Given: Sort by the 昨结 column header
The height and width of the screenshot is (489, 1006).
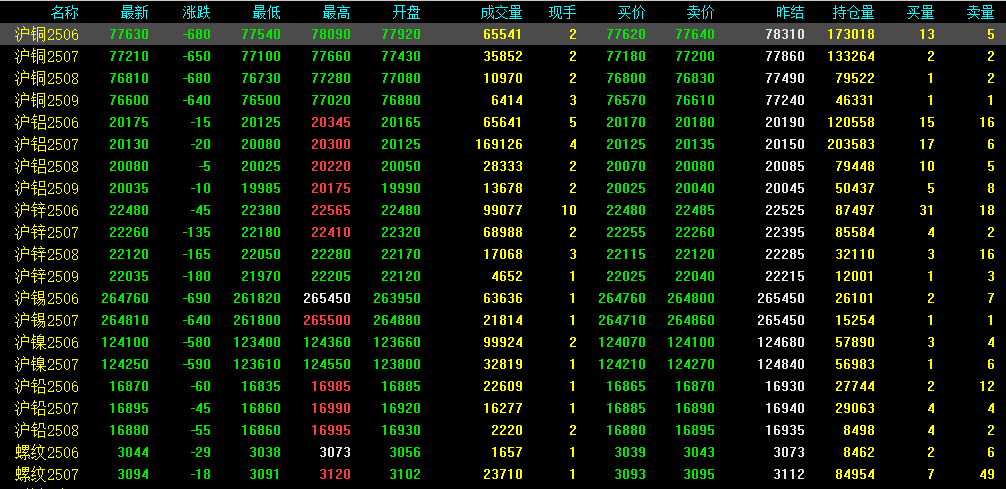Looking at the screenshot, I should click(790, 12).
